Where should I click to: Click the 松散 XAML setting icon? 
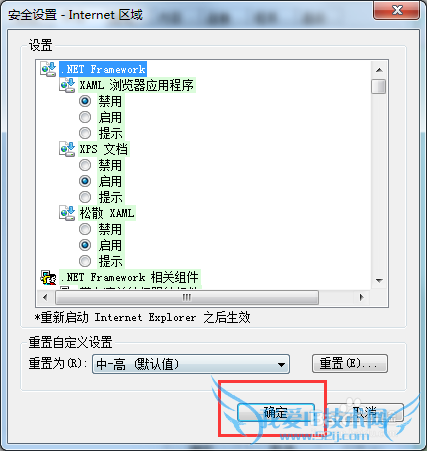(67, 213)
